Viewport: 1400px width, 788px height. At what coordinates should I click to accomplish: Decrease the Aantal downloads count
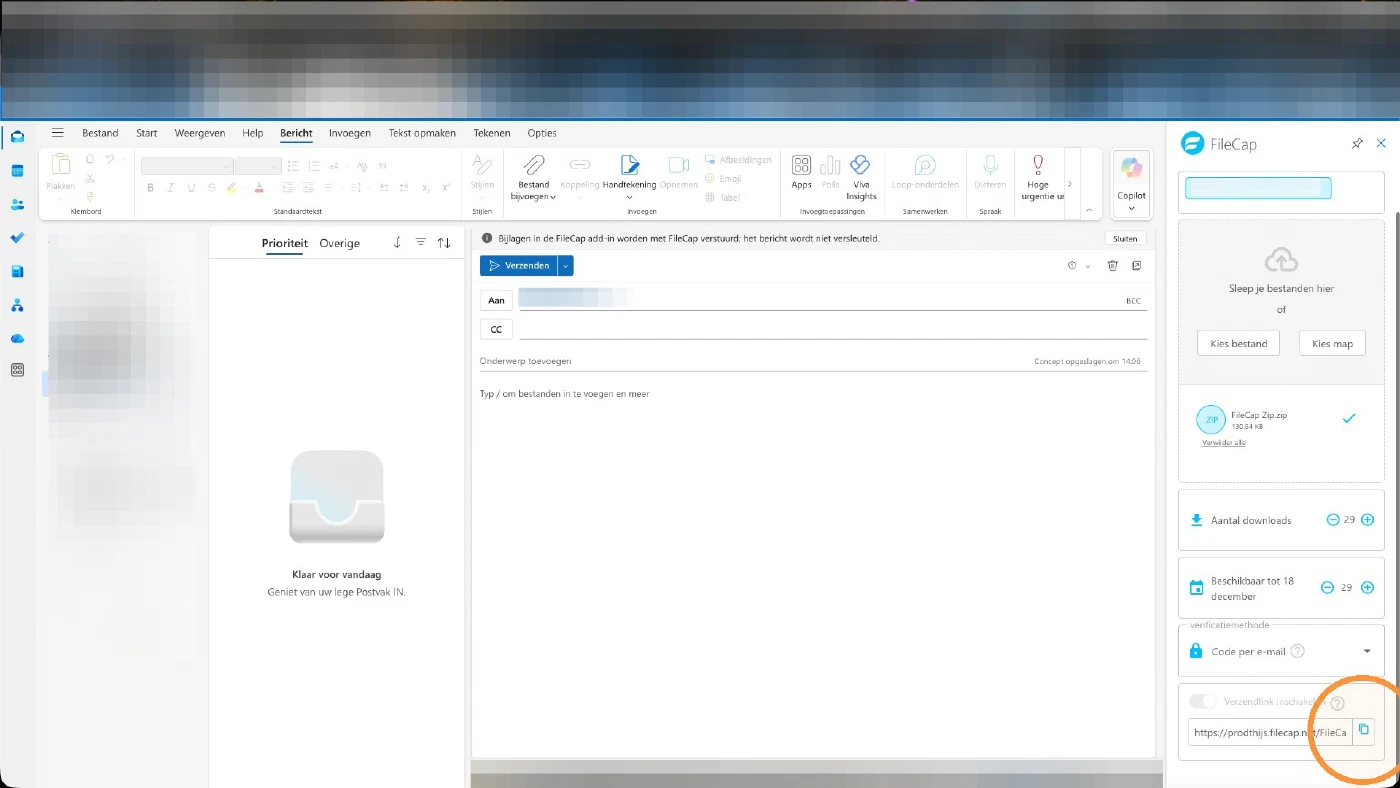[1332, 520]
